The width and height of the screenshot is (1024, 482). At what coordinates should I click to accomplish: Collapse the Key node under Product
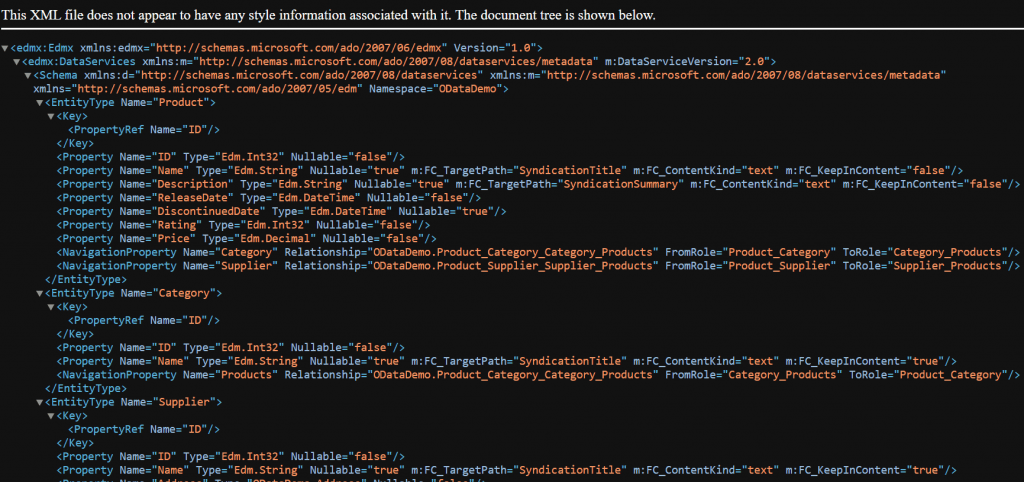pyautogui.click(x=51, y=116)
